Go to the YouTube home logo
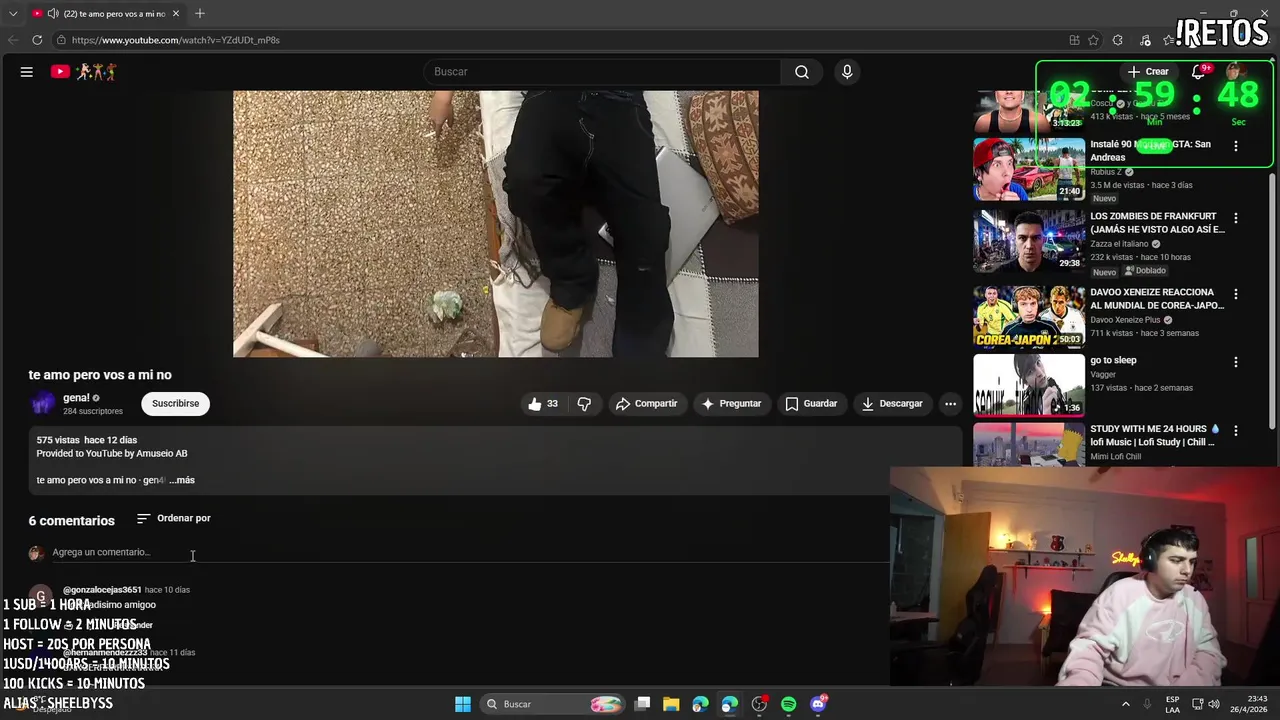Image resolution: width=1280 pixels, height=720 pixels. coord(84,72)
